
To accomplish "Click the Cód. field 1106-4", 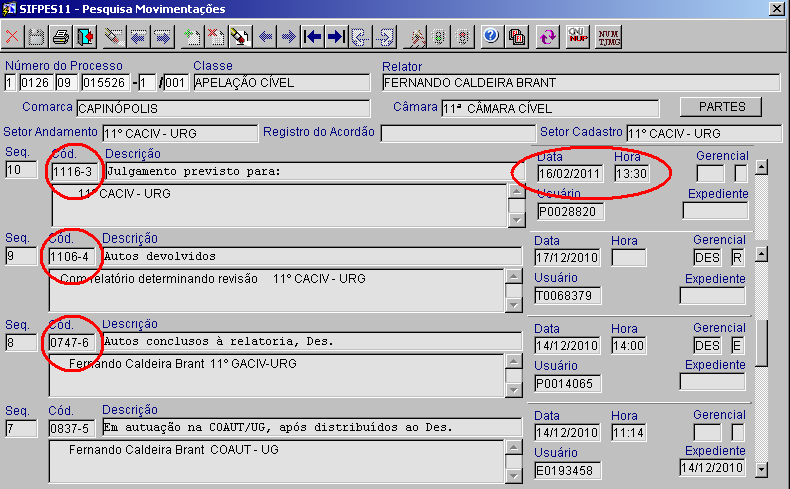I will point(71,257).
